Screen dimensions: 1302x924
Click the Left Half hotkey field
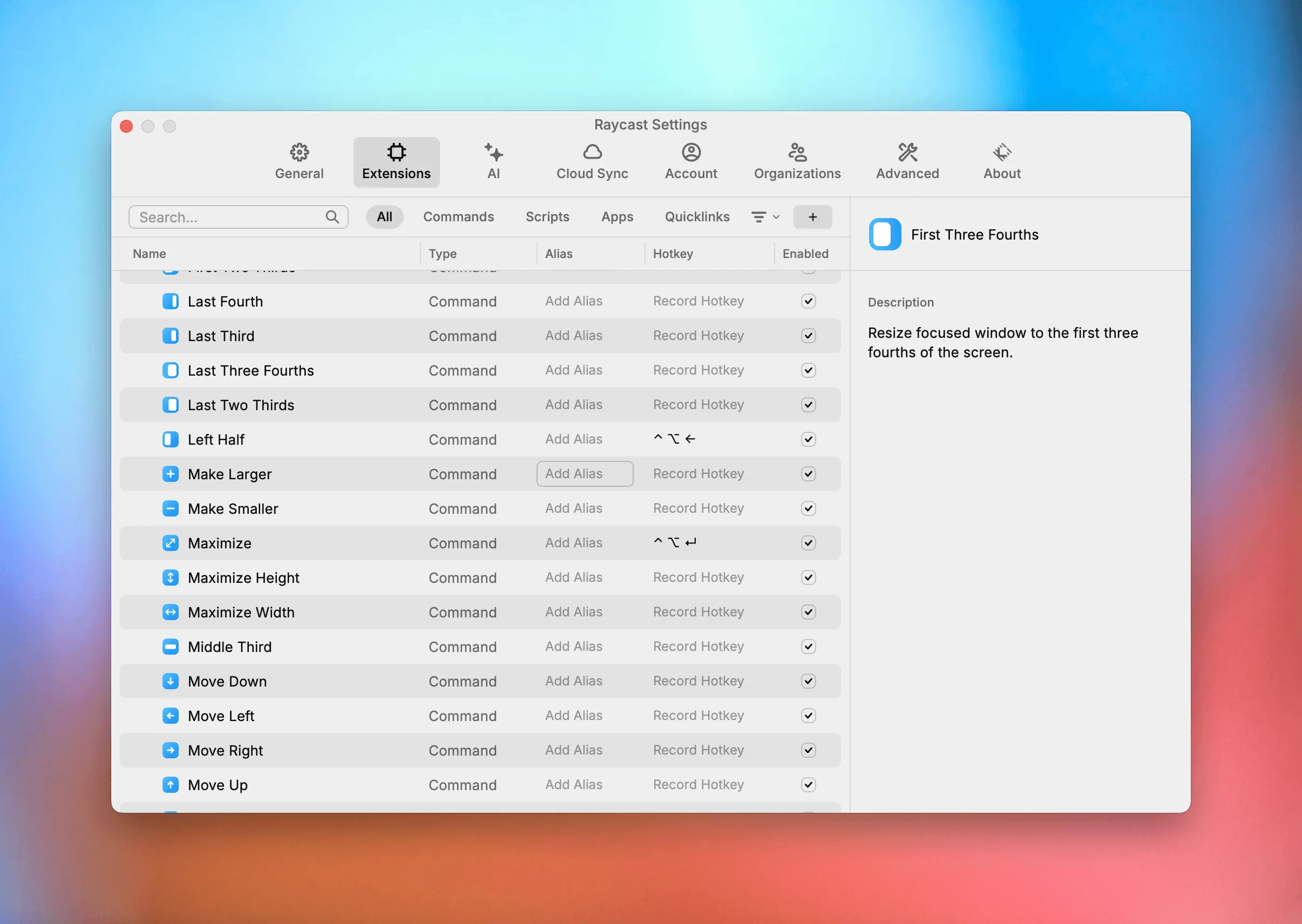pos(675,439)
